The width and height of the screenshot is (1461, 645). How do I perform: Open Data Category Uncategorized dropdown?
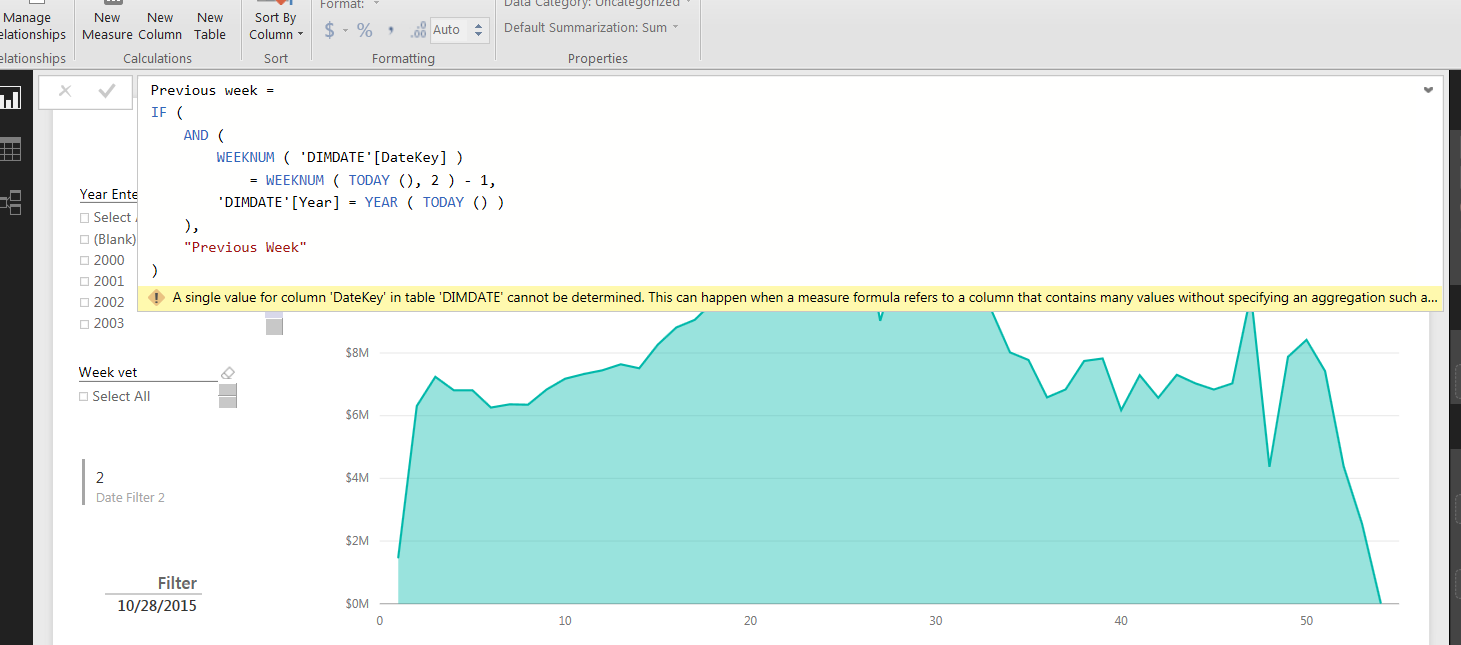597,4
